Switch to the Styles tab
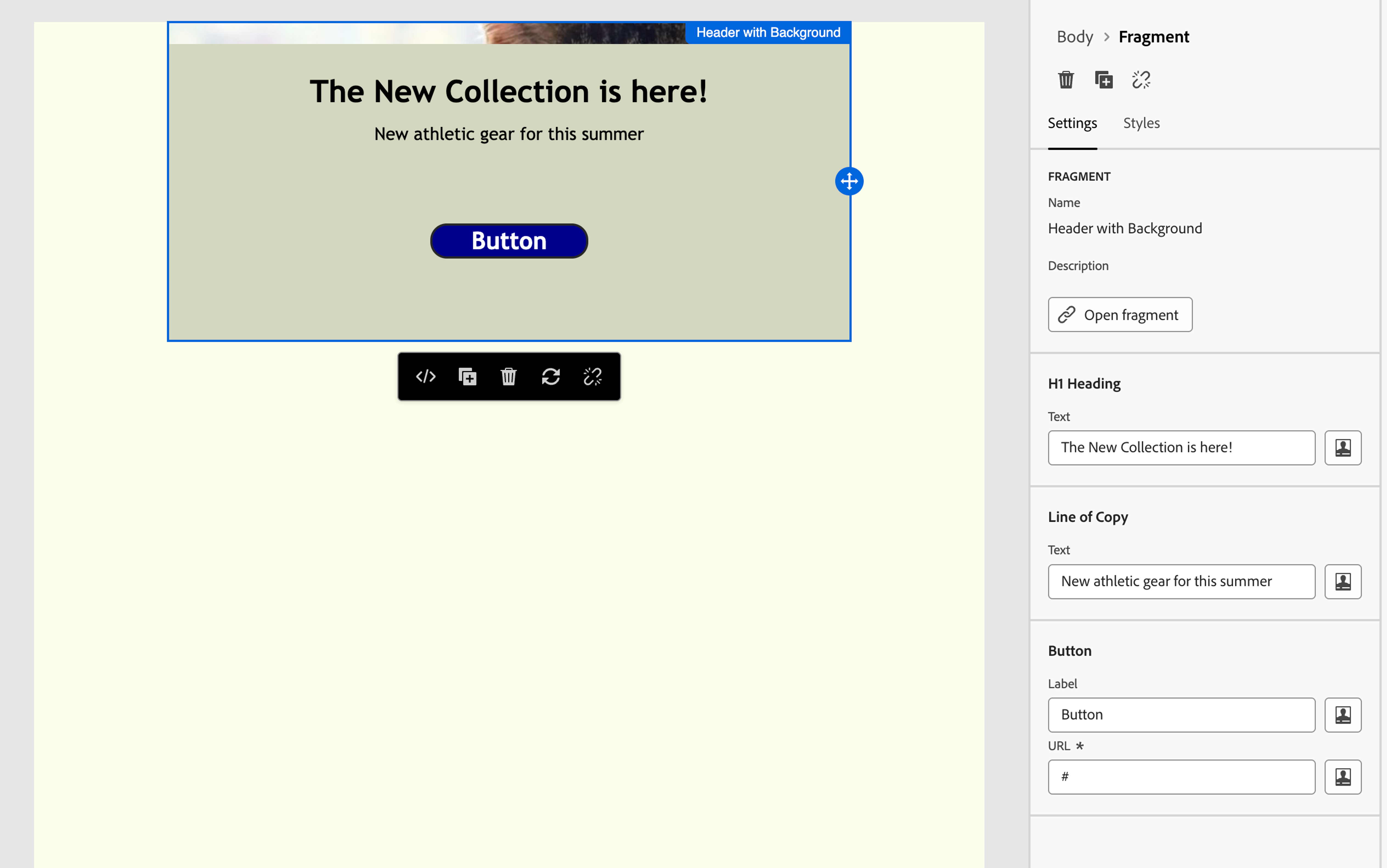 click(x=1141, y=123)
